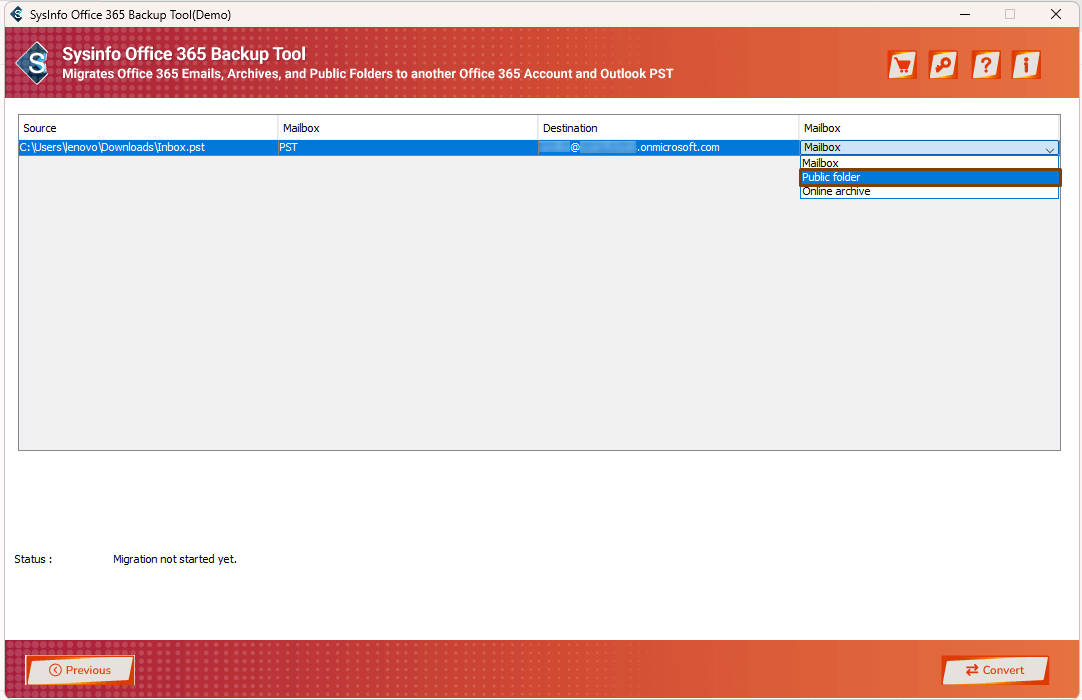Open the shopping cart purchase icon
The height and width of the screenshot is (700, 1082).
(x=902, y=65)
